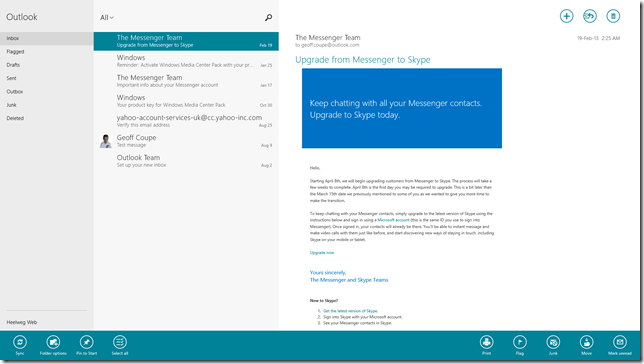Image resolution: width=644 pixels, height=364 pixels.
Task: Open yahoo-account-services email Verify this email
Action: 186,121
